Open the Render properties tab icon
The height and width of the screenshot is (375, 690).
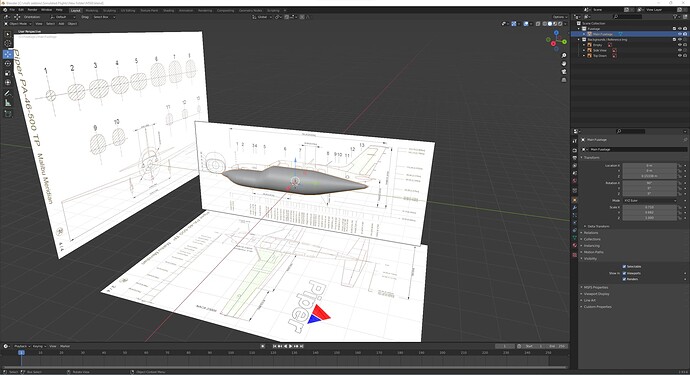pyautogui.click(x=574, y=150)
